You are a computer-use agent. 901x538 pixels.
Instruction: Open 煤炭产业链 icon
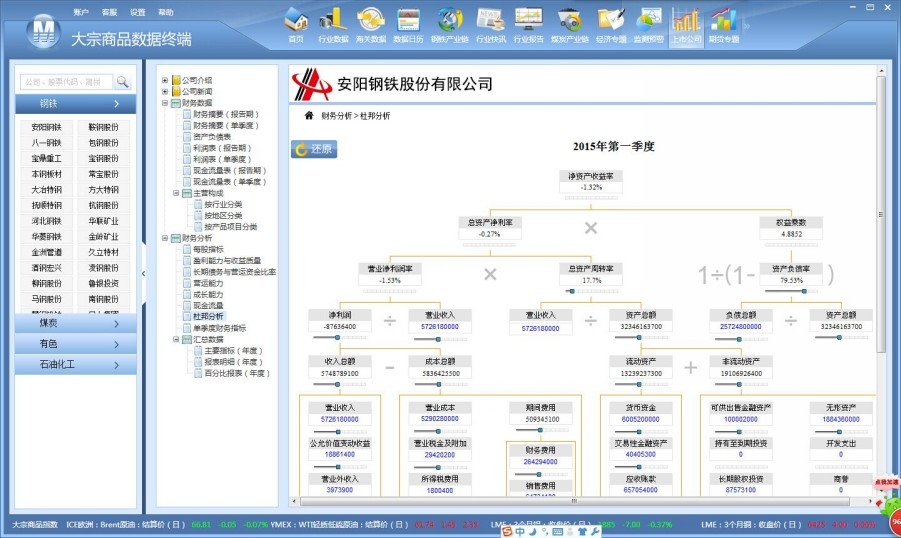569,25
